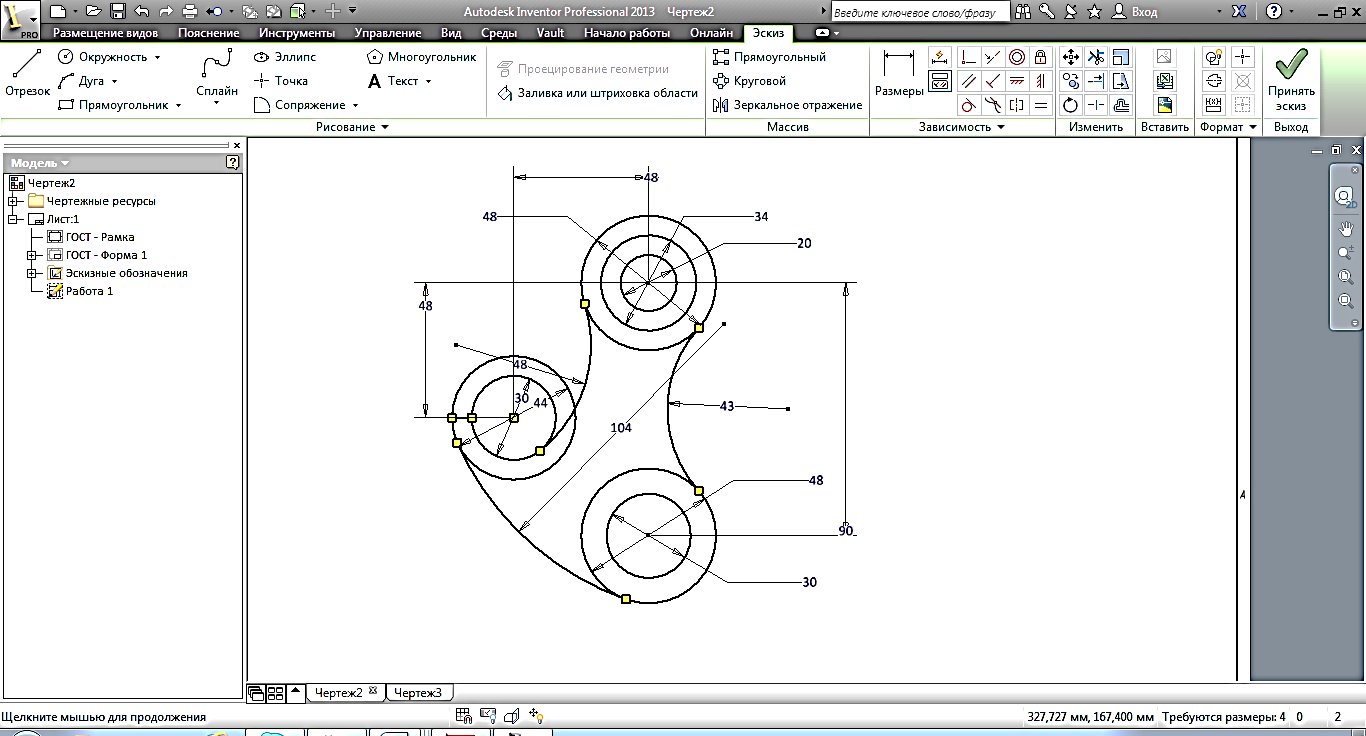Click the concentric constraint icon

point(1016,57)
